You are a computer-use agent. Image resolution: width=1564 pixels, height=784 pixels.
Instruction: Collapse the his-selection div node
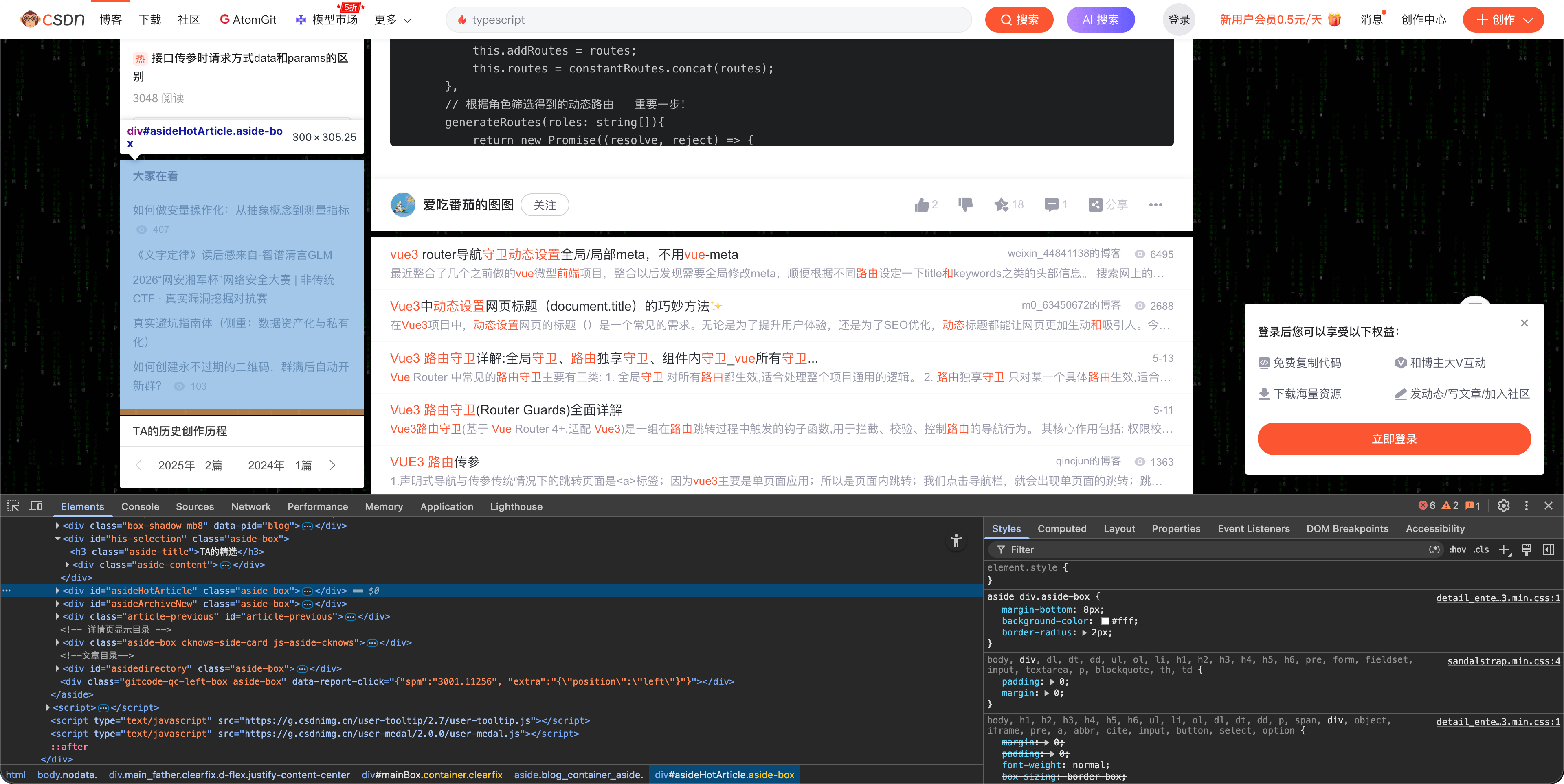(58, 538)
